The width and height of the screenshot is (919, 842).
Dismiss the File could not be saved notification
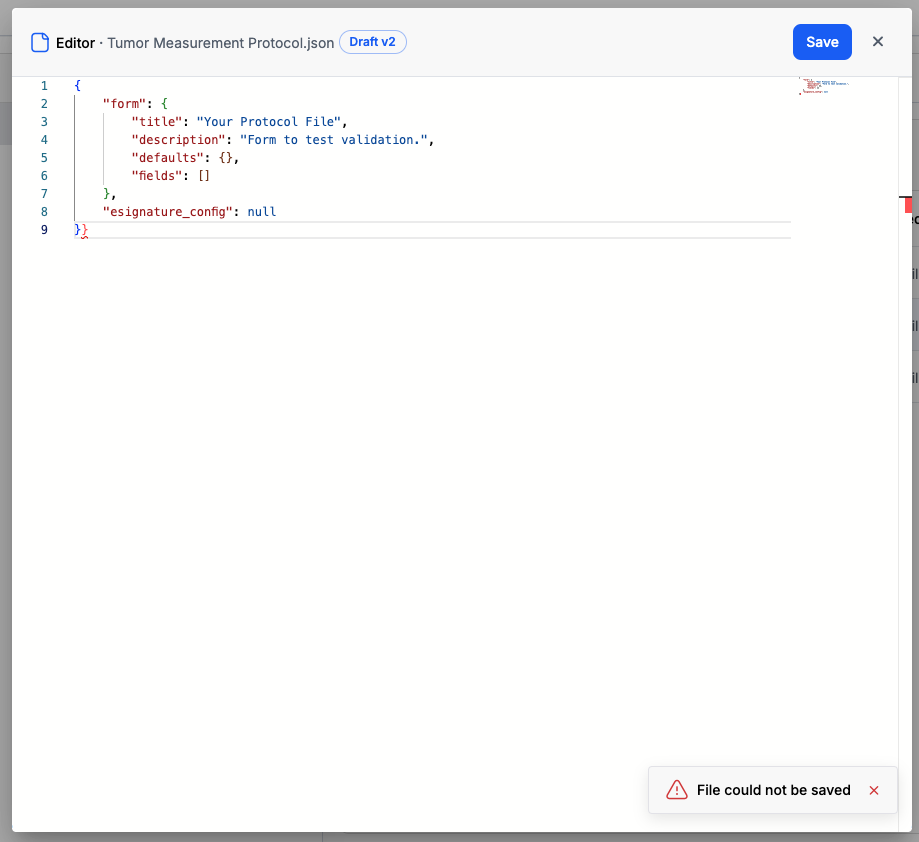[873, 790]
